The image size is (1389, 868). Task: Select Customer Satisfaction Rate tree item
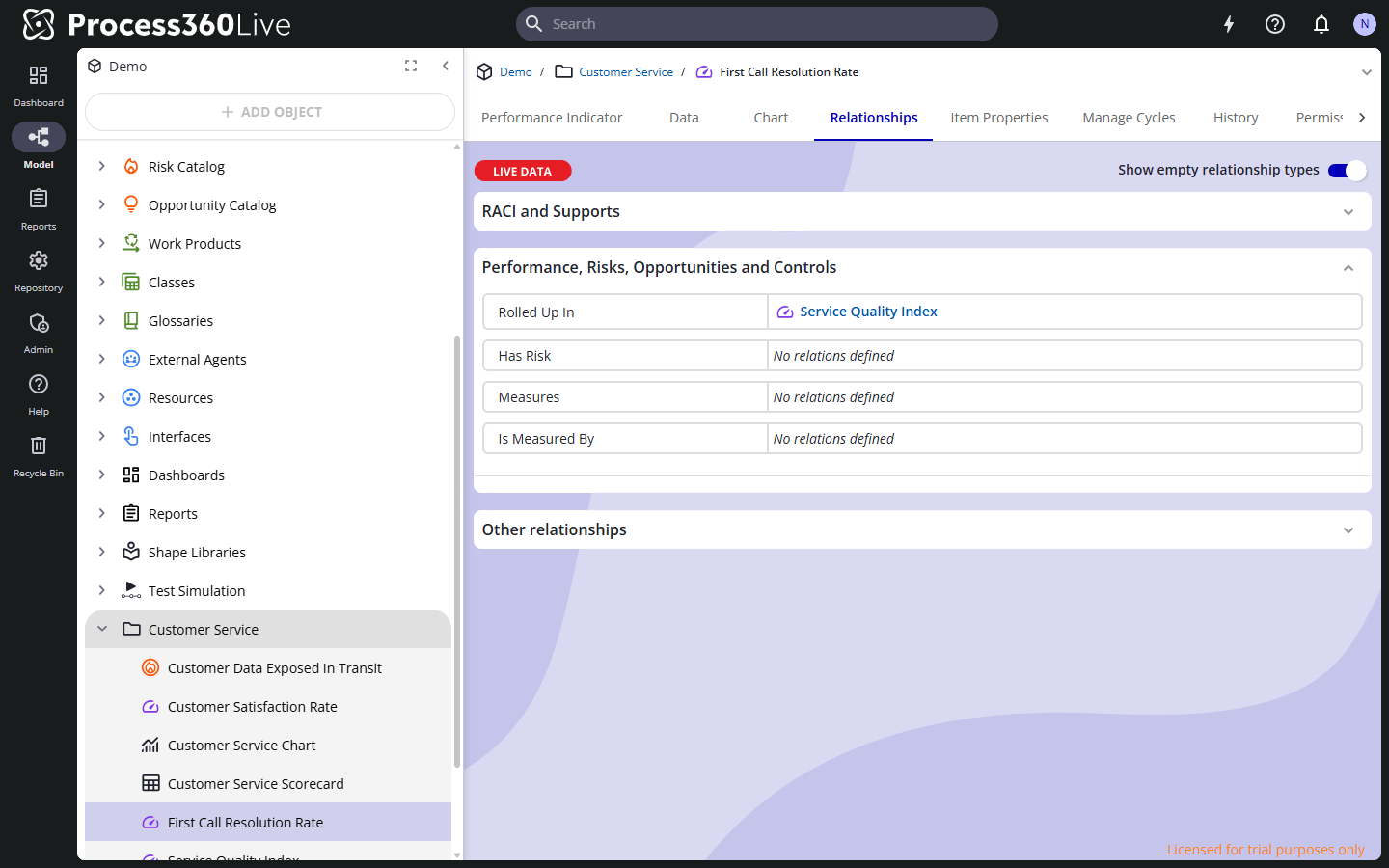tap(268, 706)
